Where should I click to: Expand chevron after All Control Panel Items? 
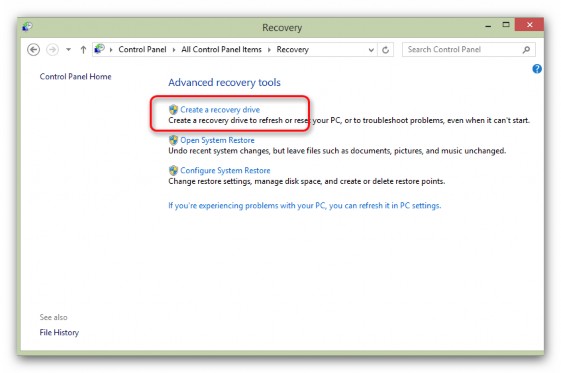pyautogui.click(x=269, y=50)
